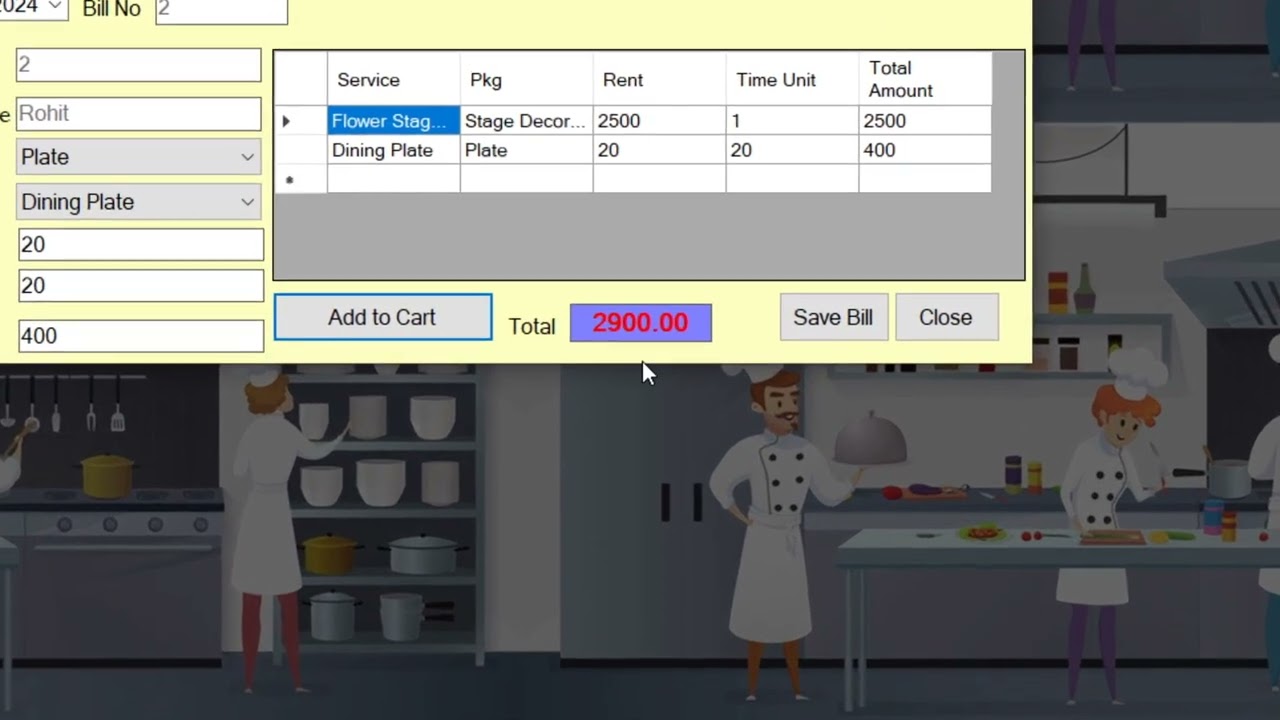Click the 'Plate' package cell in grid
The width and height of the screenshot is (1280, 720).
(526, 150)
